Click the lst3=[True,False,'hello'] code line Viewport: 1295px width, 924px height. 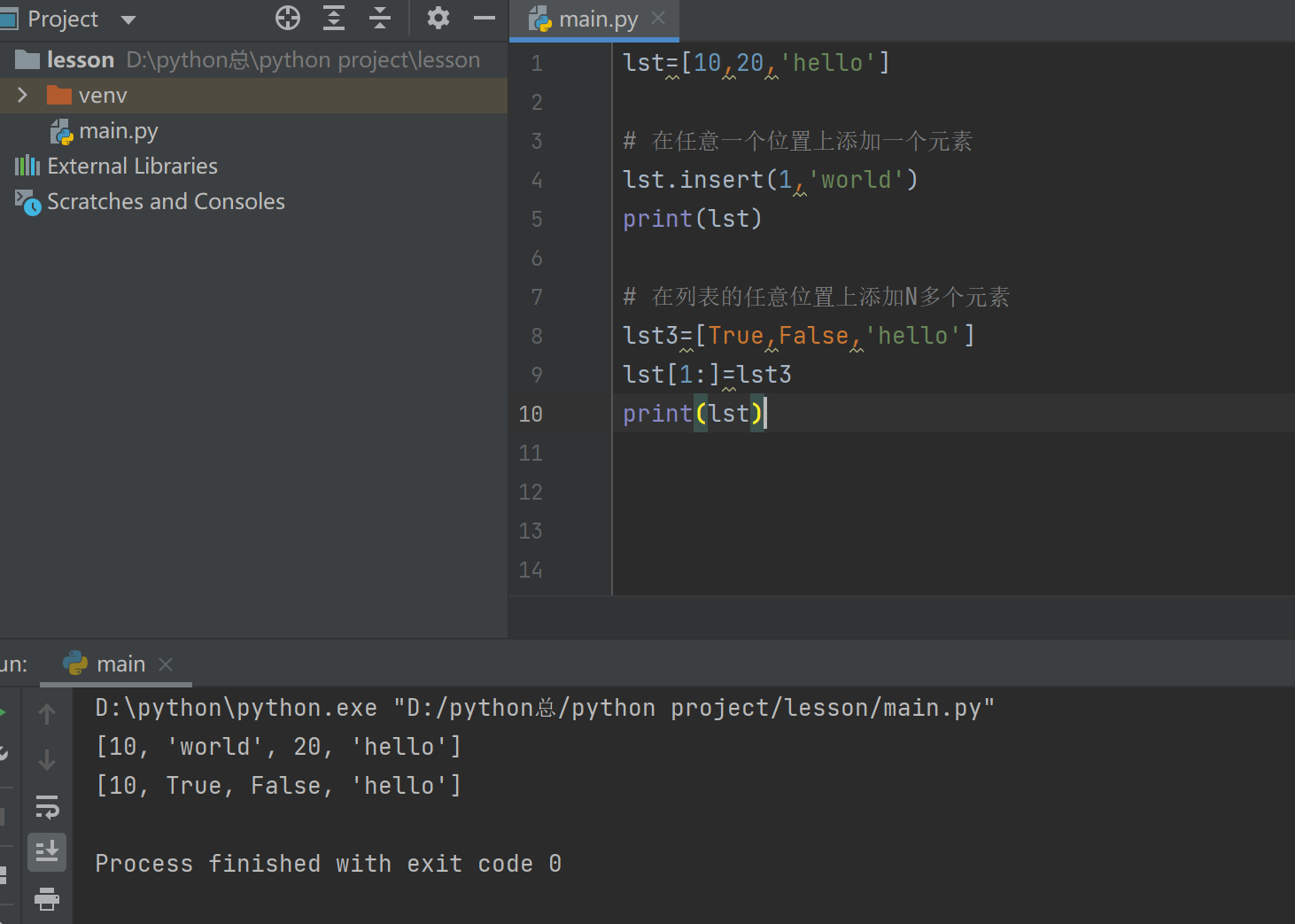point(799,336)
